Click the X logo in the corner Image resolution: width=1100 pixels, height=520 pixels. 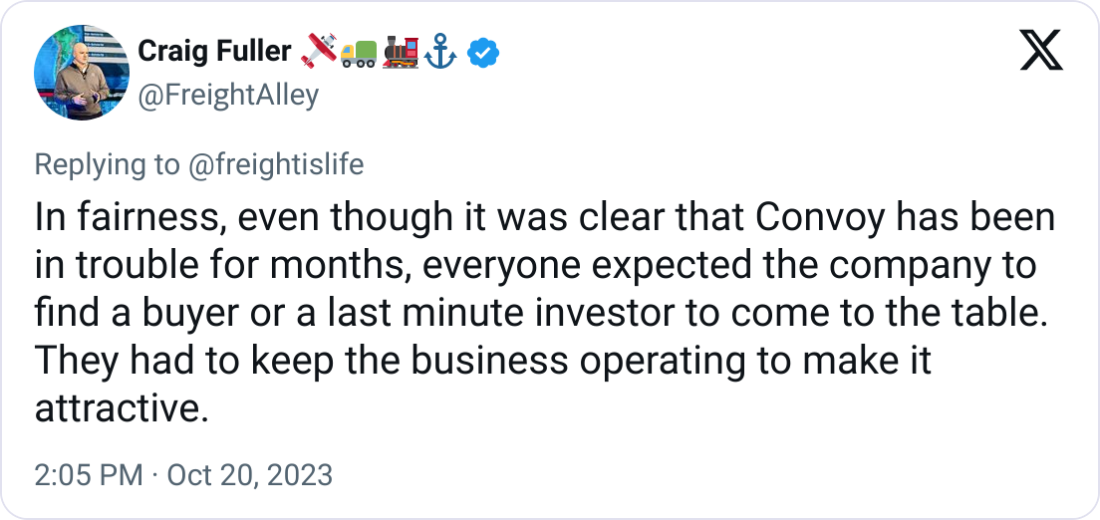coord(1041,52)
